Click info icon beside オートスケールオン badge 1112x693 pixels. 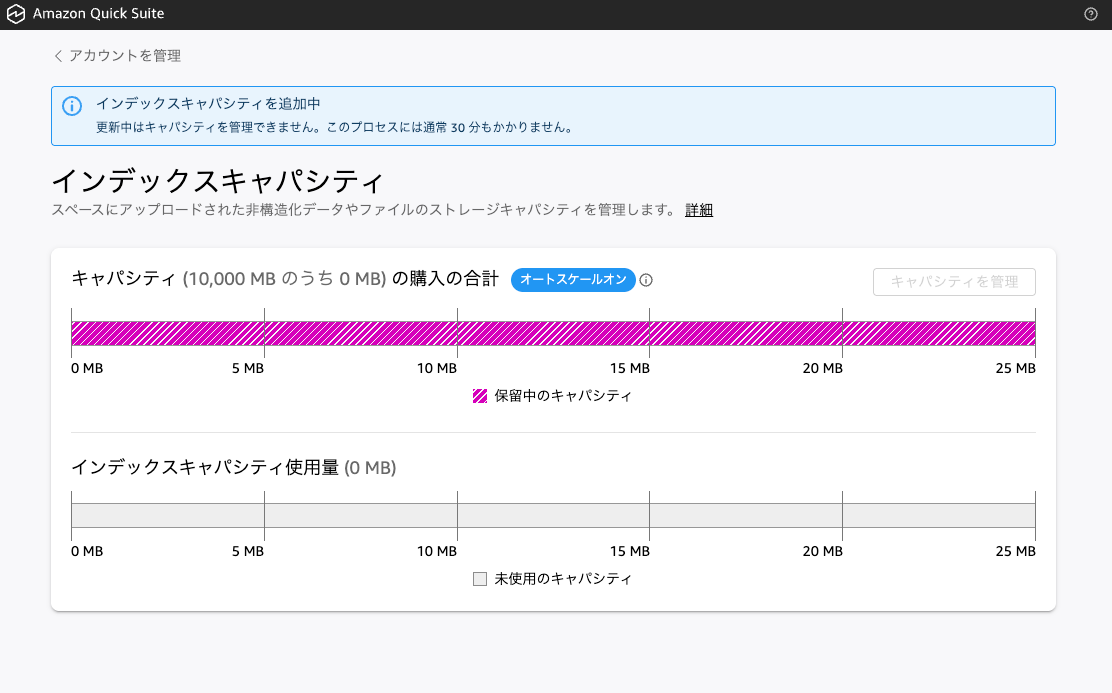(646, 280)
